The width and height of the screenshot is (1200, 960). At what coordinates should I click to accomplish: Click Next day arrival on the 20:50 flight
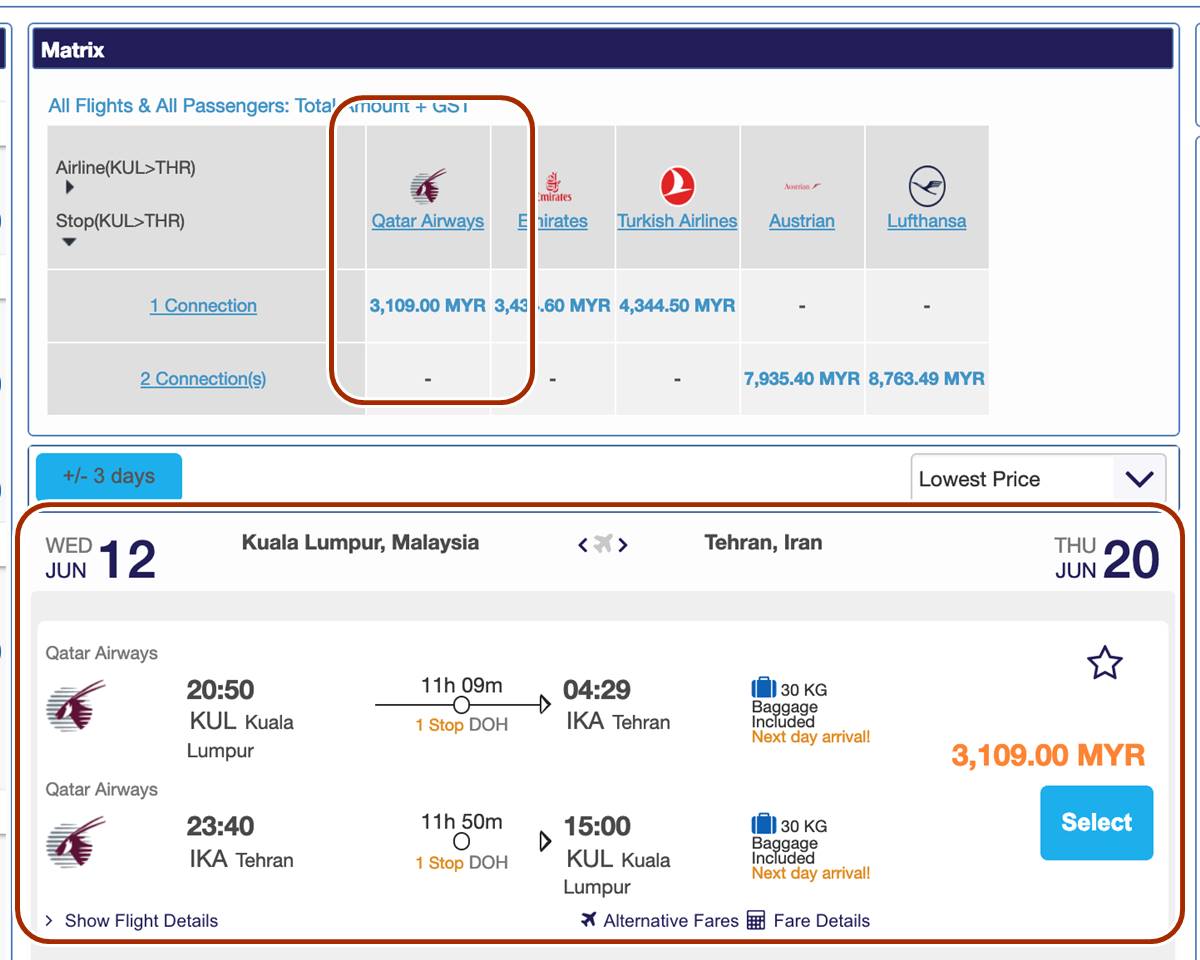point(811,737)
